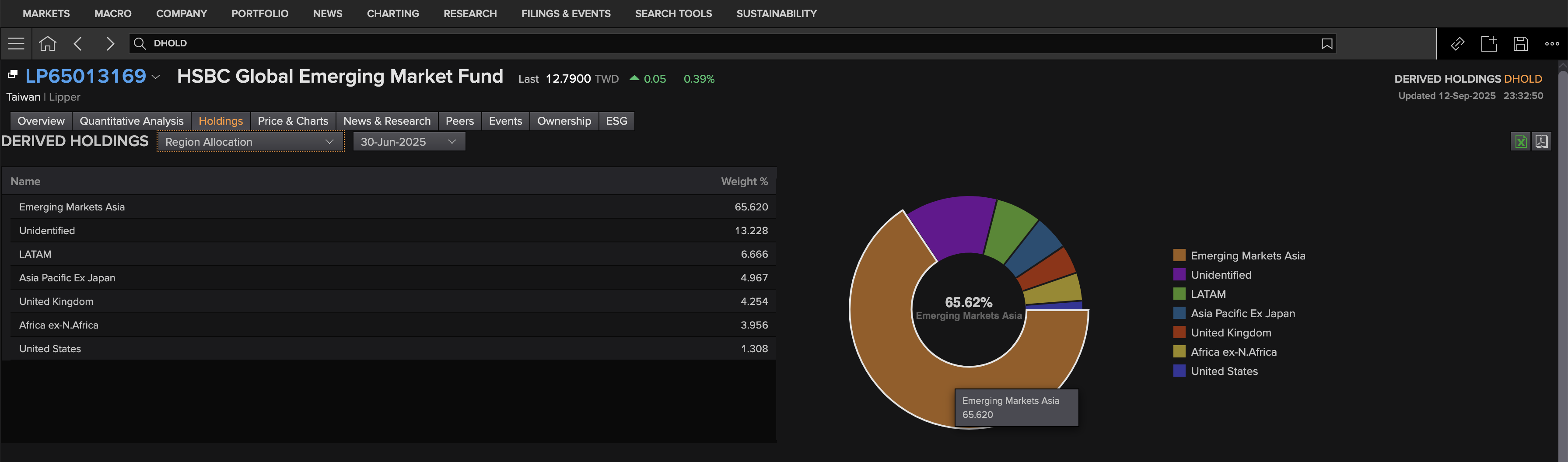The image size is (1568, 462).
Task: Click the new-window export icon
Action: (1489, 43)
